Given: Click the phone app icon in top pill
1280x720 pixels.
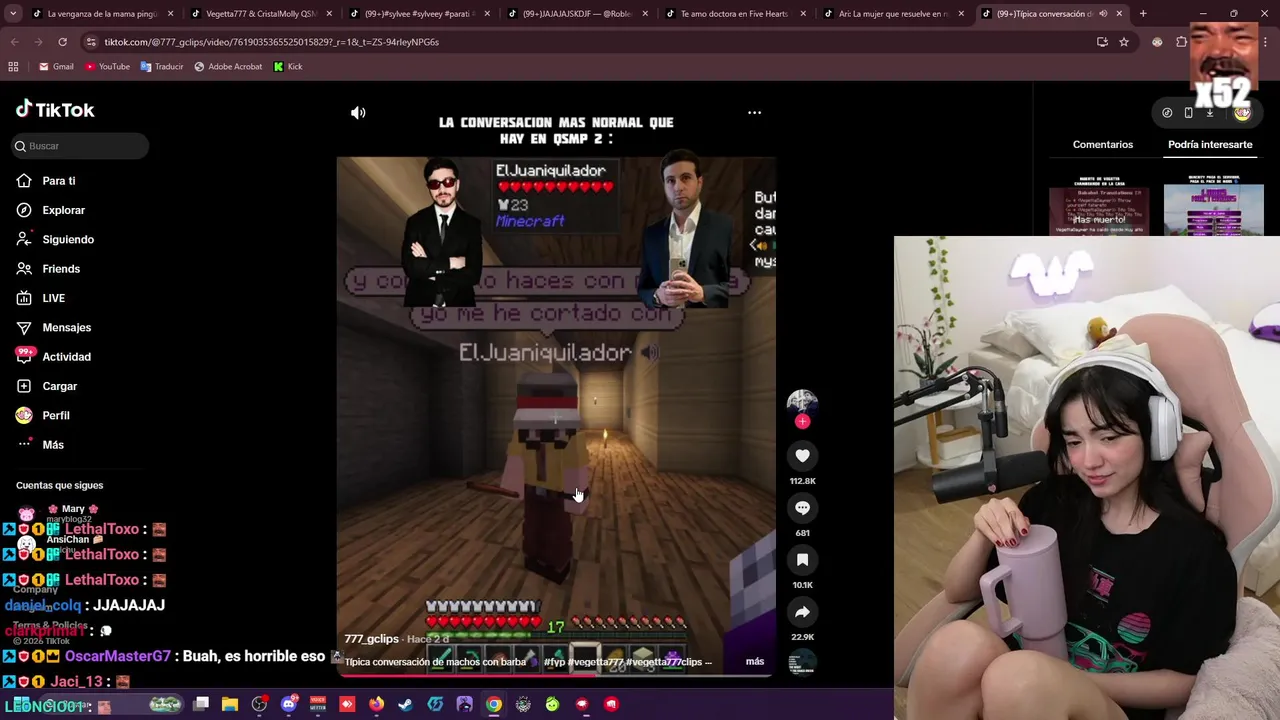Looking at the screenshot, I should click(1188, 113).
